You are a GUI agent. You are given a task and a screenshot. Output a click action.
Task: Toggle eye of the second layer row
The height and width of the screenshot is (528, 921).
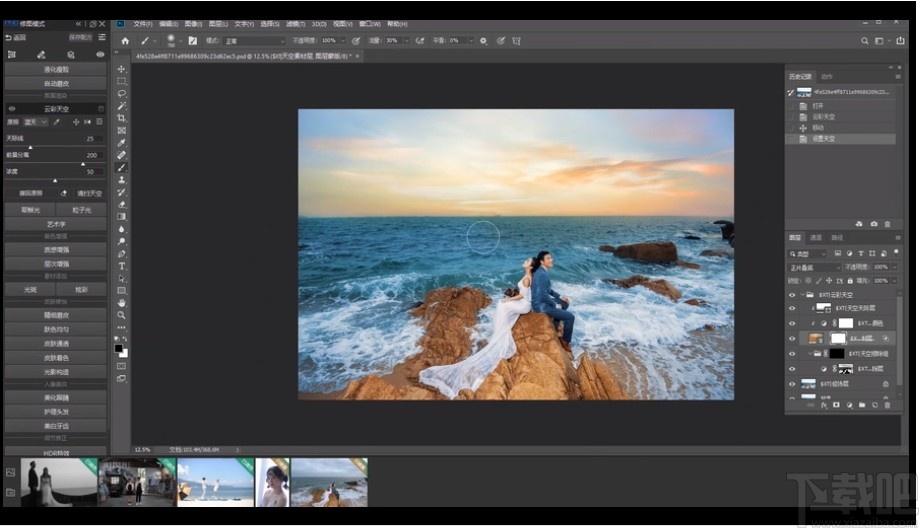(x=792, y=308)
